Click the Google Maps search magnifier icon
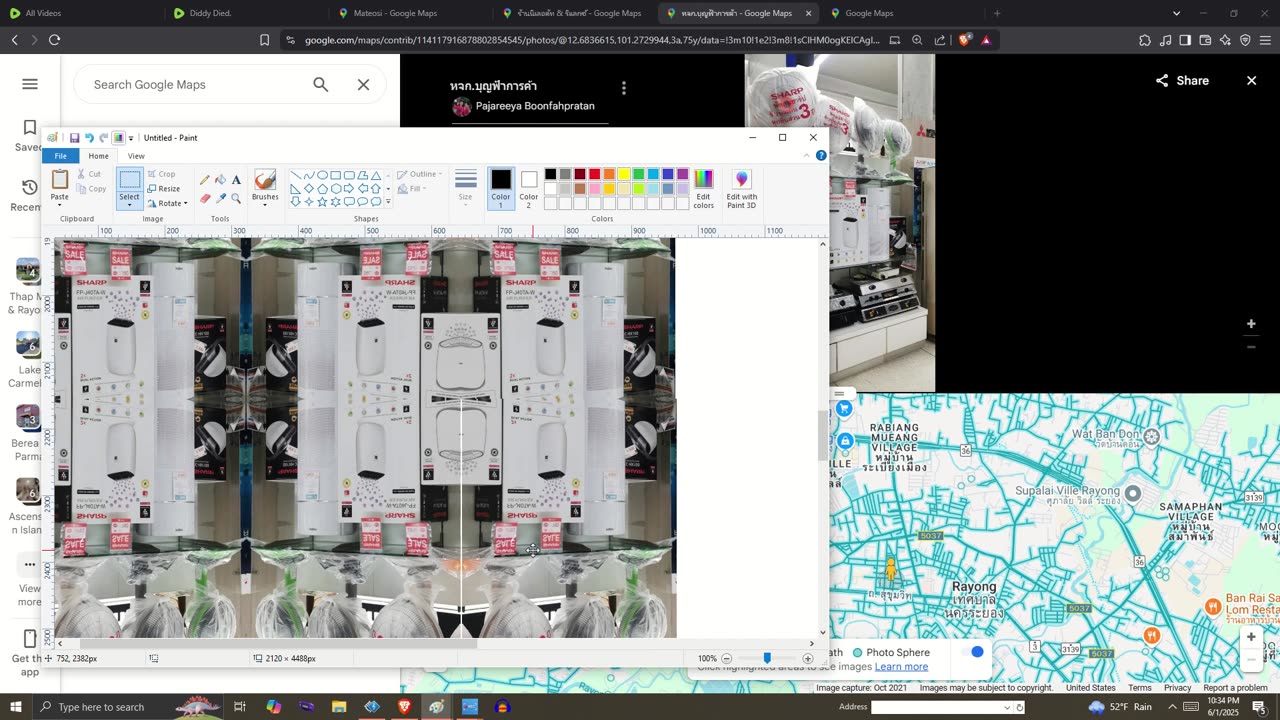Screen dimensions: 1280x720 [321, 85]
